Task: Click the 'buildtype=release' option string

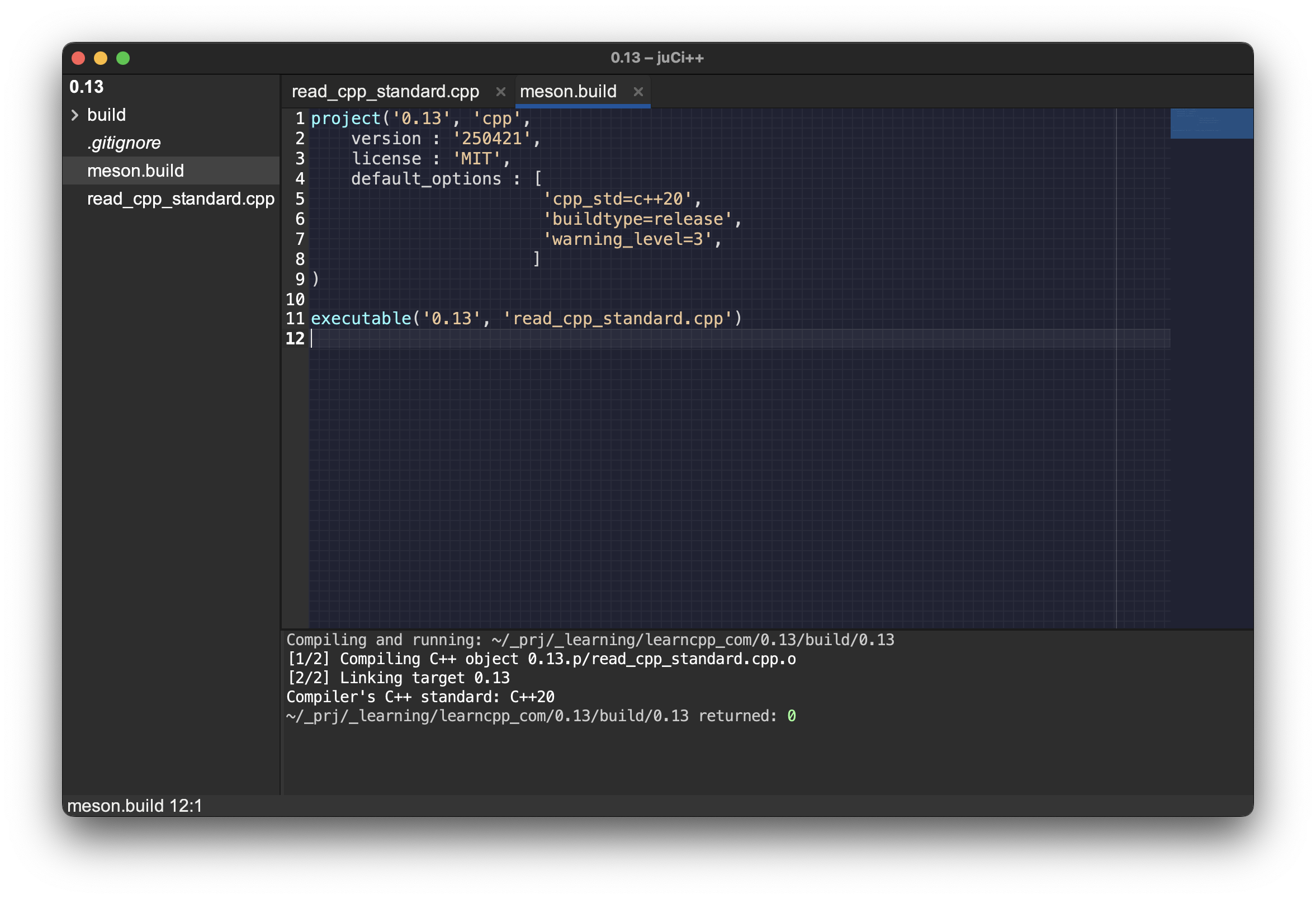Action: (638, 219)
